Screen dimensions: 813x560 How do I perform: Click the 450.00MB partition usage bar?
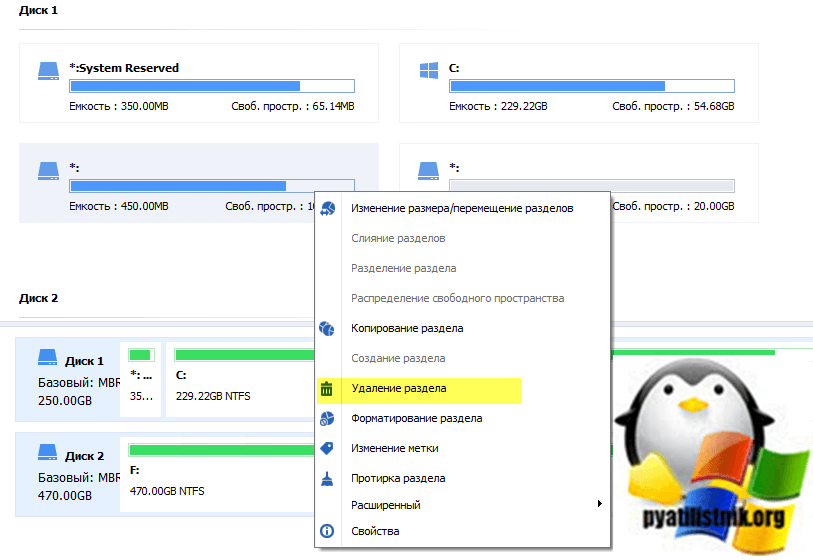[212, 185]
